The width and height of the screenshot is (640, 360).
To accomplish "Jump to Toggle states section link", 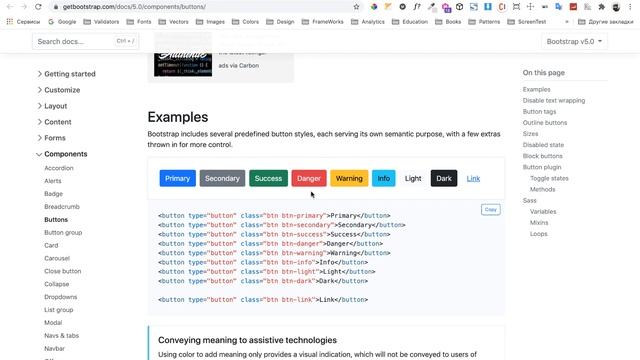I will pyautogui.click(x=549, y=178).
